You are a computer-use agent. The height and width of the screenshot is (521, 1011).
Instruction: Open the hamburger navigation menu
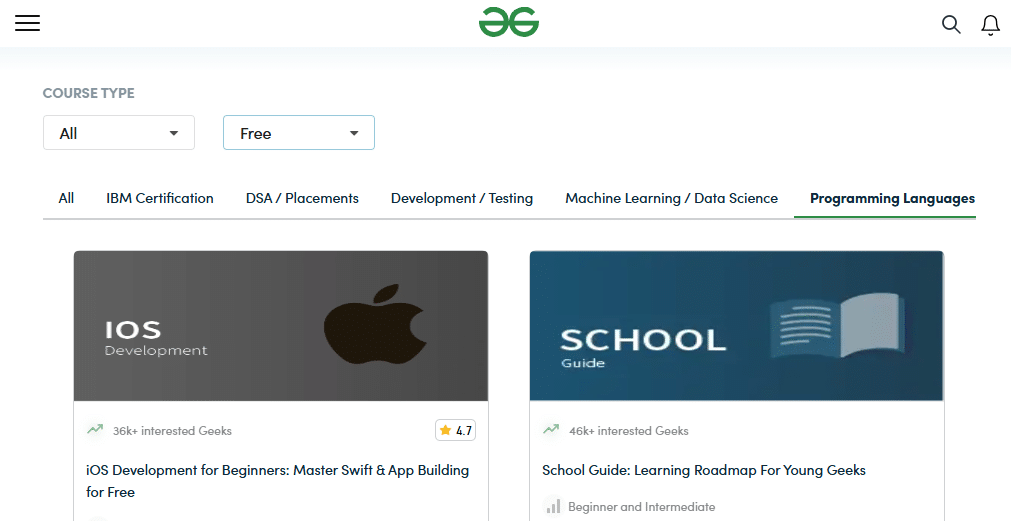pyautogui.click(x=28, y=23)
